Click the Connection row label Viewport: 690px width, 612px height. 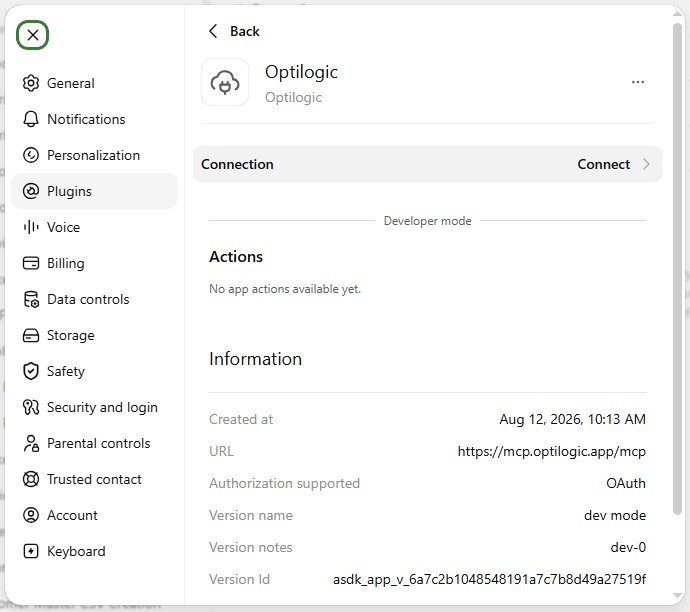point(237,164)
